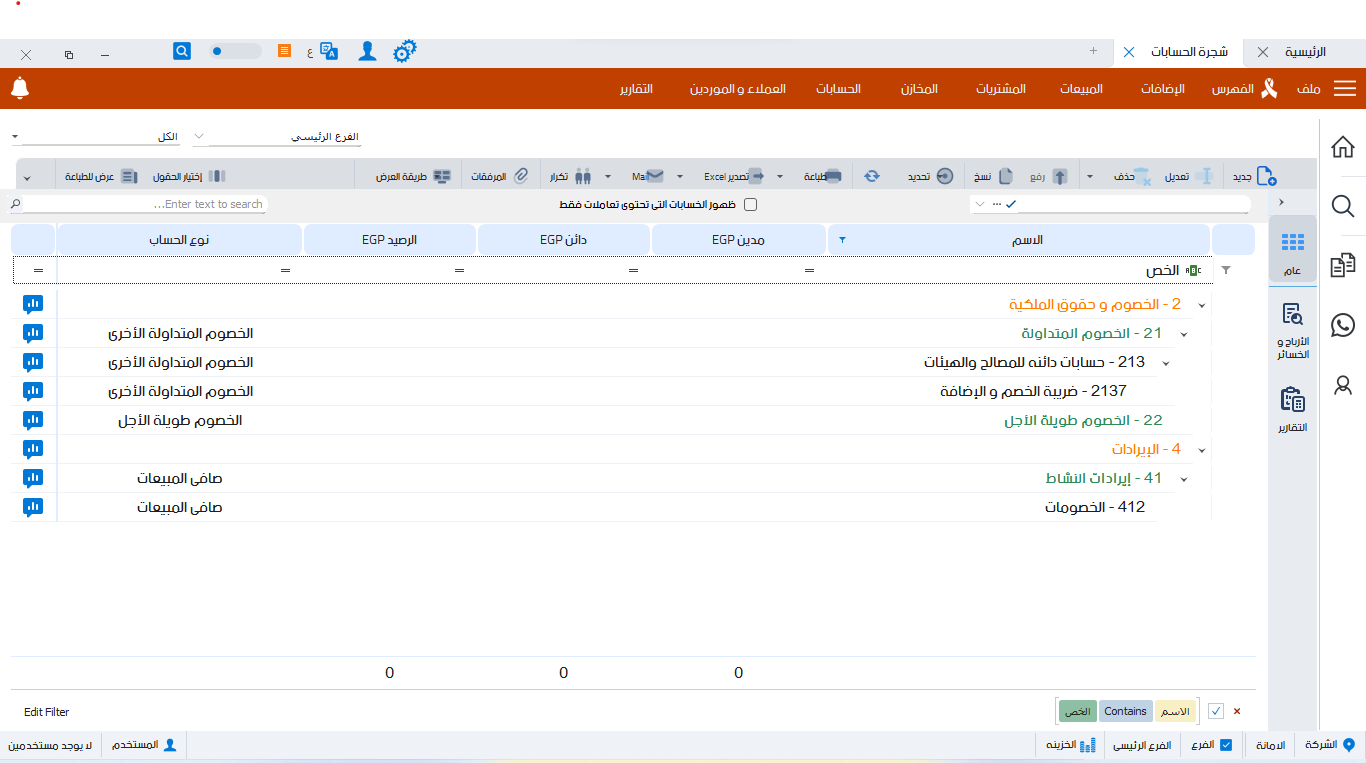This screenshot has height=763, width=1366.
Task: Collapse 213 - حسابات دائنه للمصالح node
Action: click(x=1165, y=363)
